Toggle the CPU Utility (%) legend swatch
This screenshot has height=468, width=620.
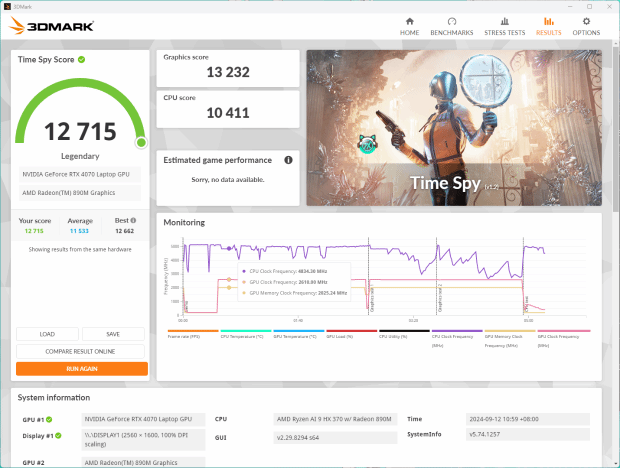404,331
